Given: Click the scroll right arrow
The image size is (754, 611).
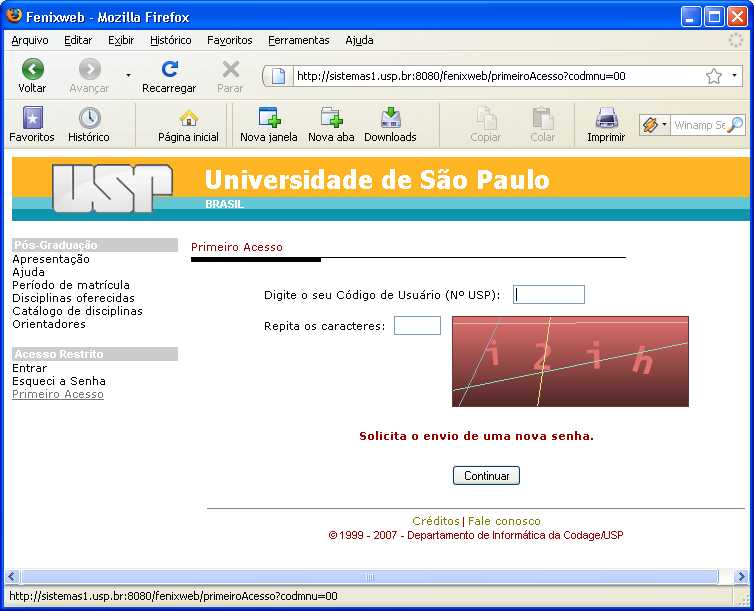Looking at the screenshot, I should (x=741, y=576).
